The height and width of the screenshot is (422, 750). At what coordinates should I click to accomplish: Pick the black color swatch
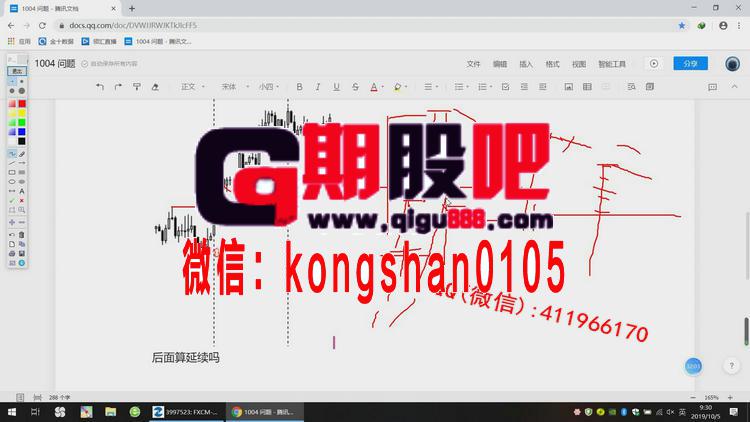click(22, 141)
